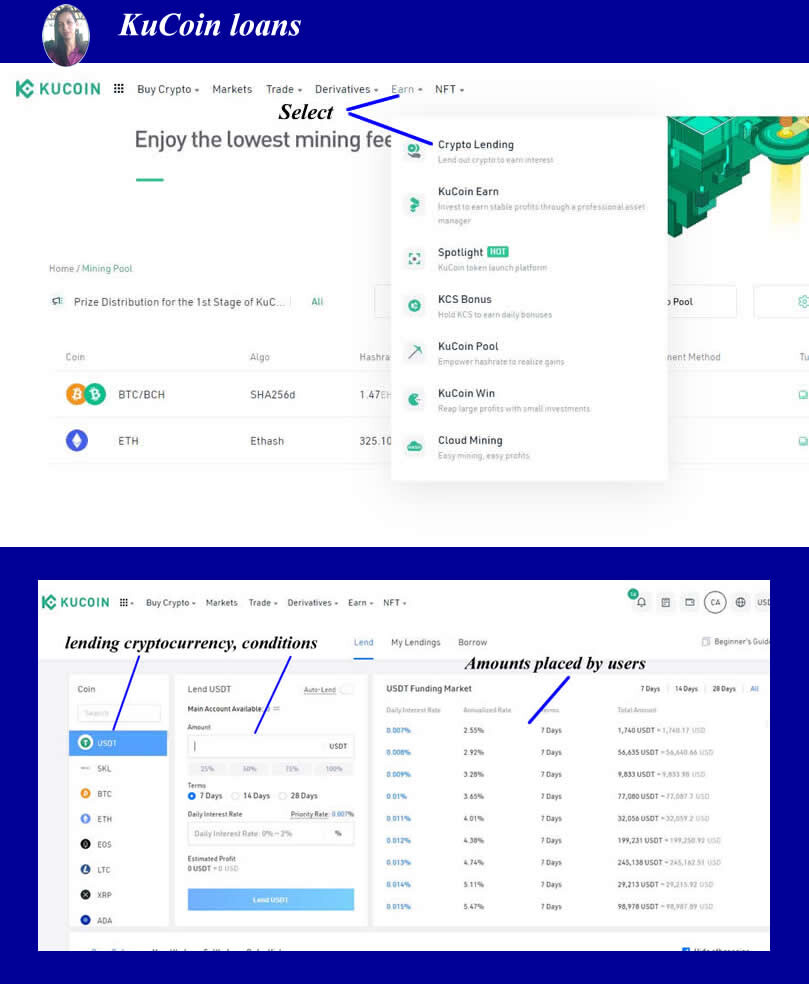Viewport: 809px width, 984px height.
Task: Click the KuCoin Pool pickaxe icon
Action: (x=414, y=352)
